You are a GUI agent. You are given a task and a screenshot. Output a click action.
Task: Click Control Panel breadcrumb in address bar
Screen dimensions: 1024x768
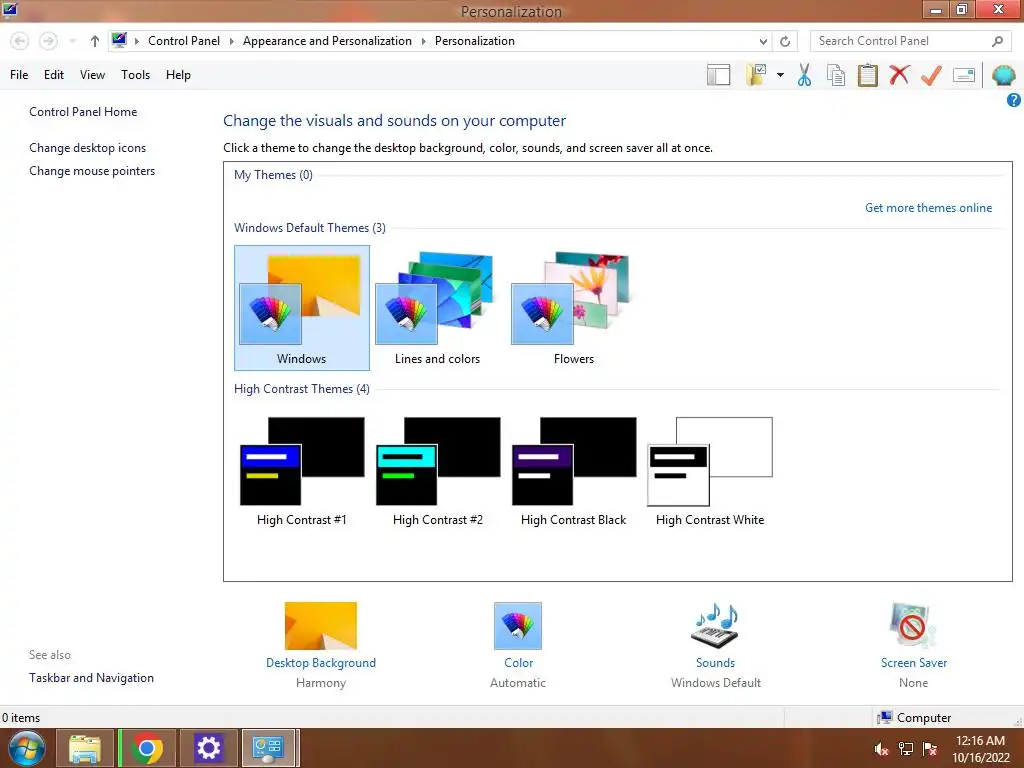[x=184, y=41]
